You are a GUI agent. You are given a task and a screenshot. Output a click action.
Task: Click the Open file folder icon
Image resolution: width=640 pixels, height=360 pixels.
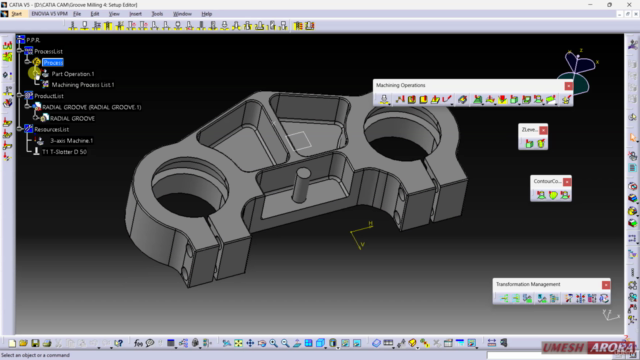coord(23,343)
